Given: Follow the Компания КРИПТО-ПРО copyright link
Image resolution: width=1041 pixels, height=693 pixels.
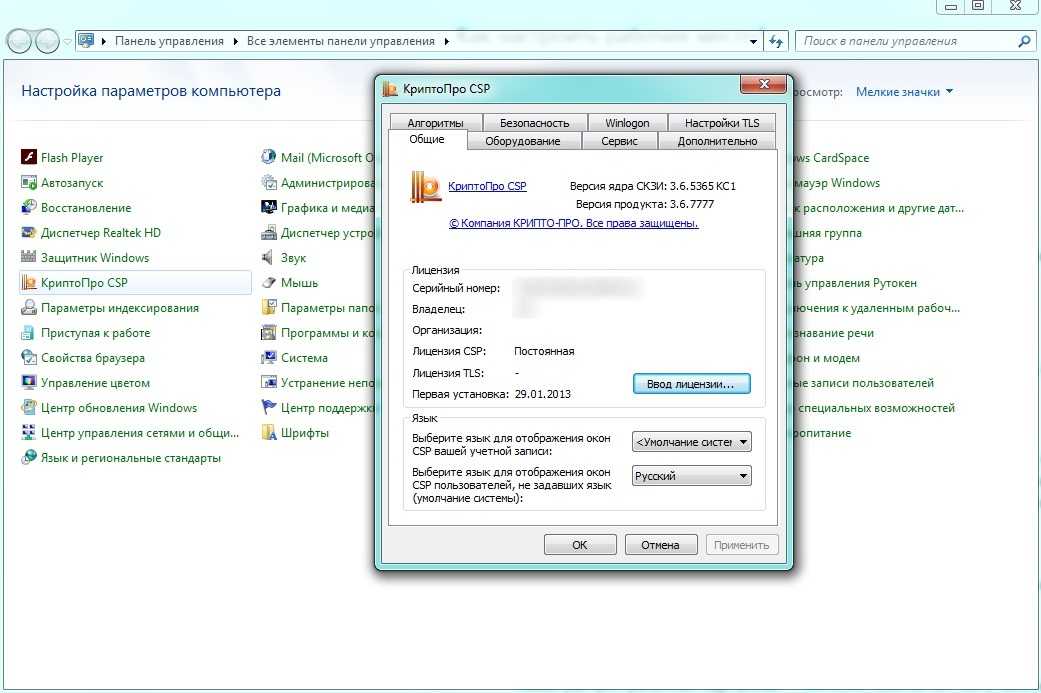Looking at the screenshot, I should 573,224.
